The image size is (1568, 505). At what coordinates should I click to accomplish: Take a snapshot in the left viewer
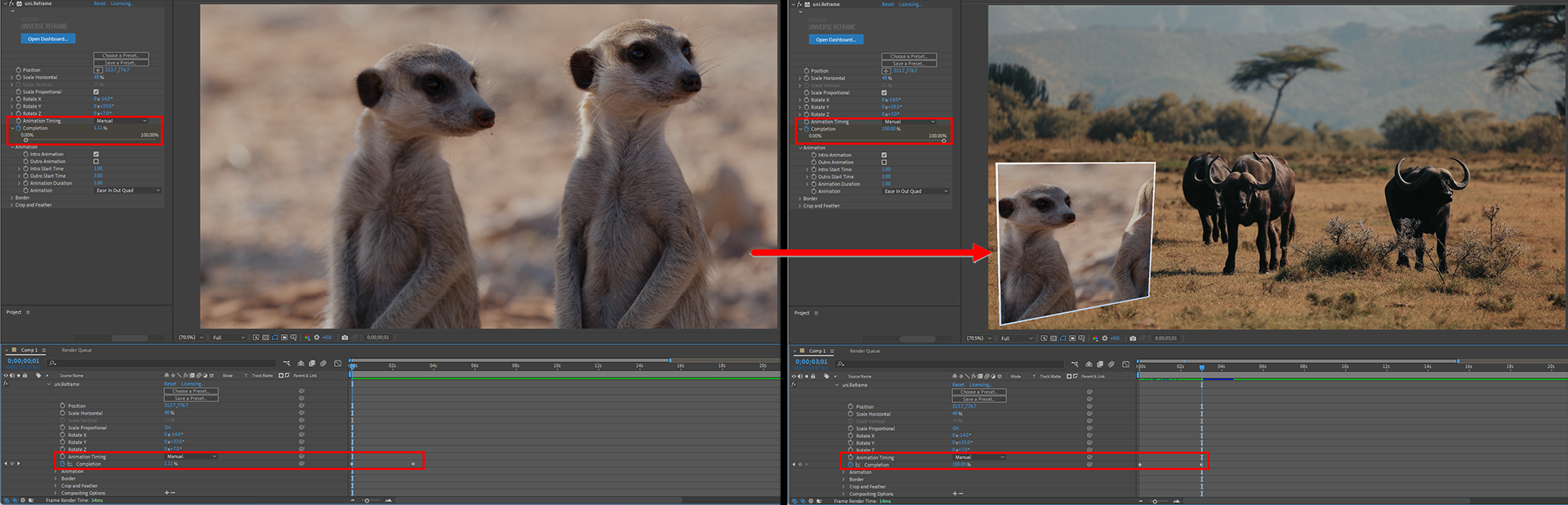(x=345, y=337)
